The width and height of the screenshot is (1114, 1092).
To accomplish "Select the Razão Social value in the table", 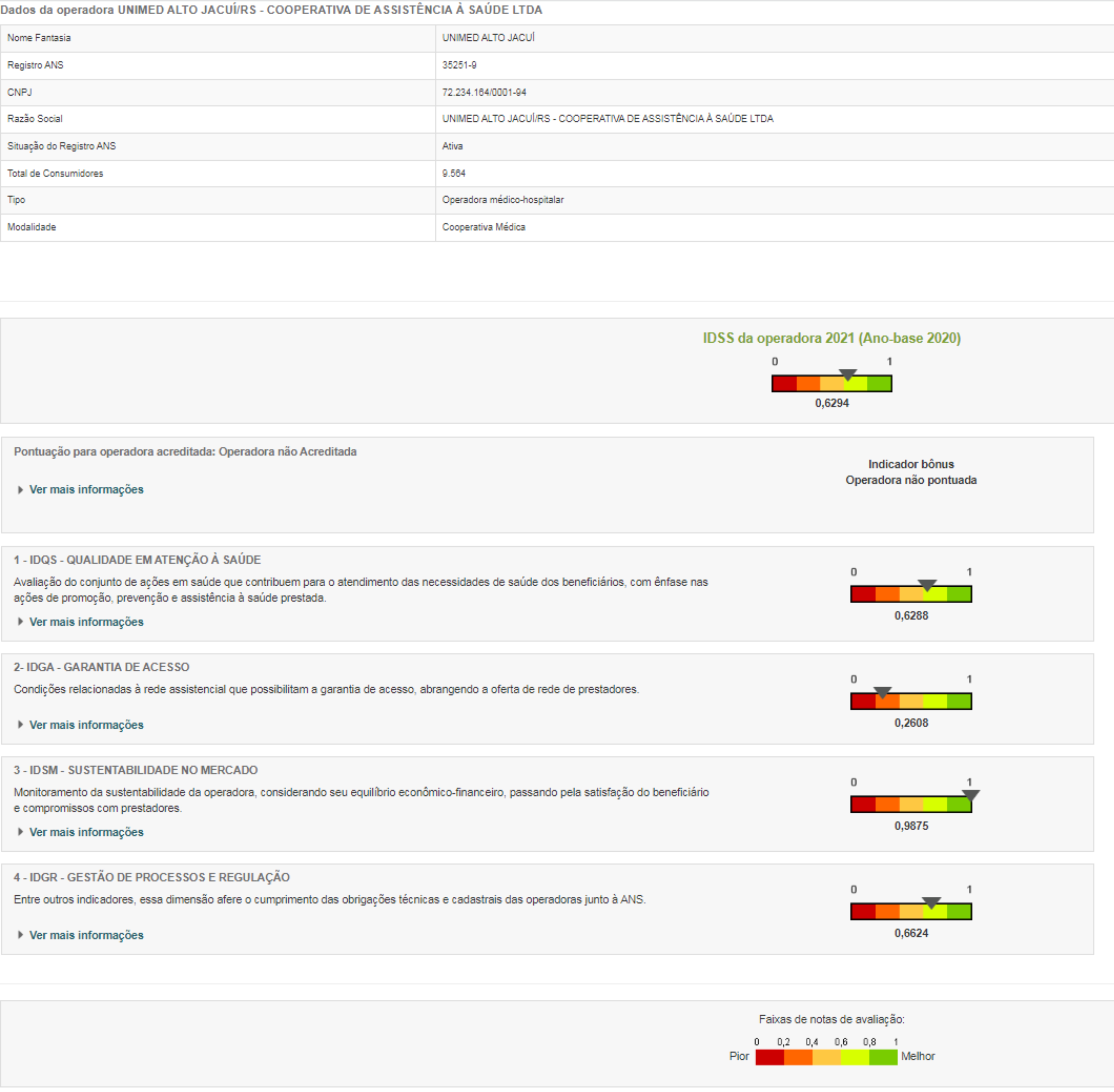I will pyautogui.click(x=608, y=119).
